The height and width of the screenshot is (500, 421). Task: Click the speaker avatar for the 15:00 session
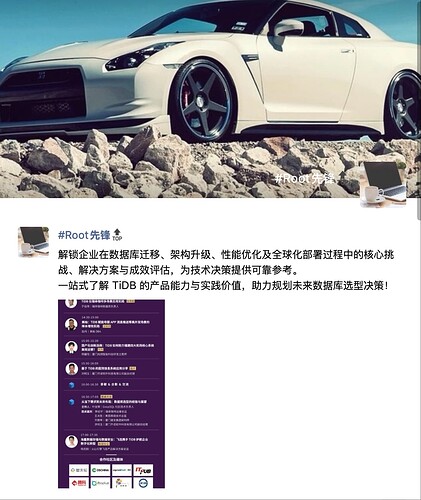click(71, 347)
